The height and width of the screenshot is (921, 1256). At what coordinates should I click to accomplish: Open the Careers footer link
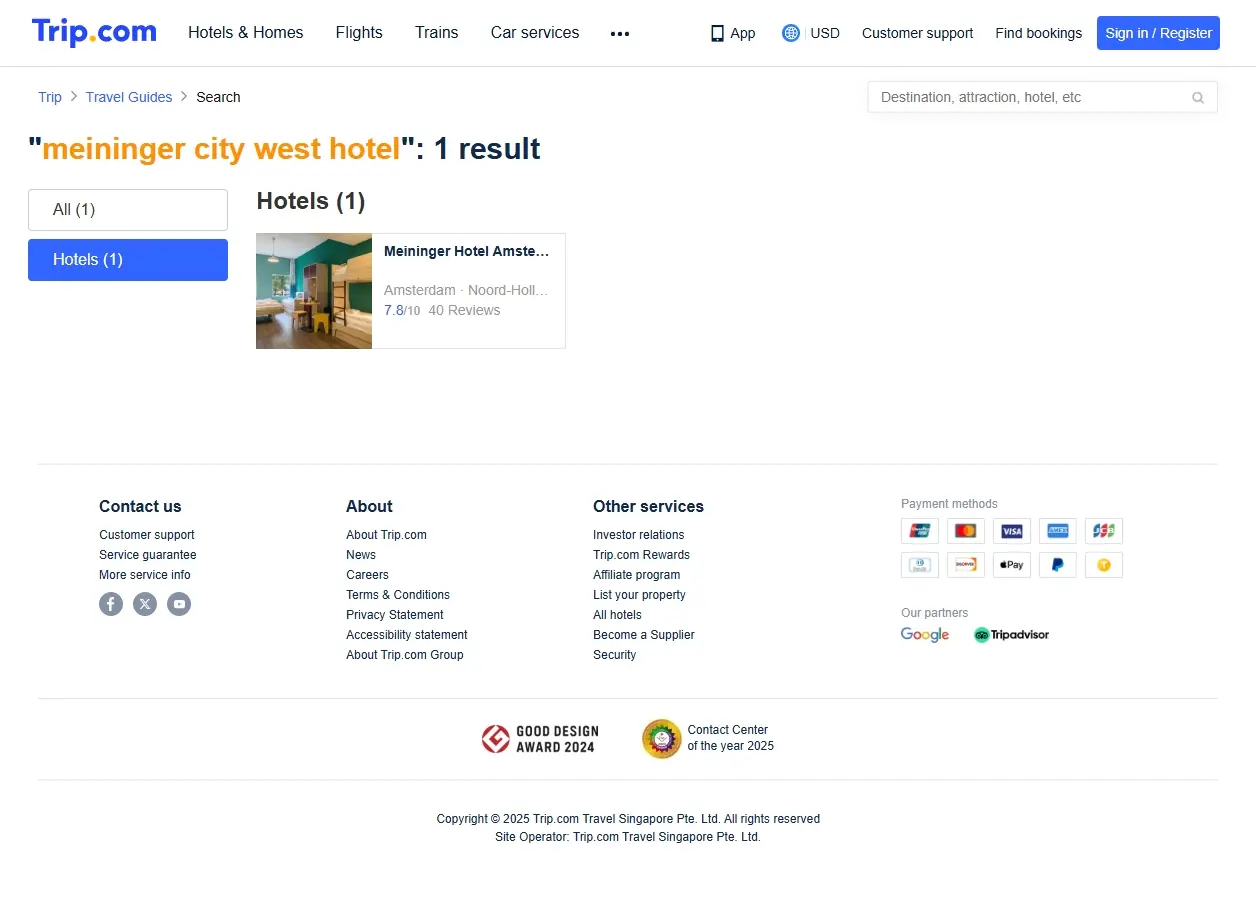pos(367,575)
